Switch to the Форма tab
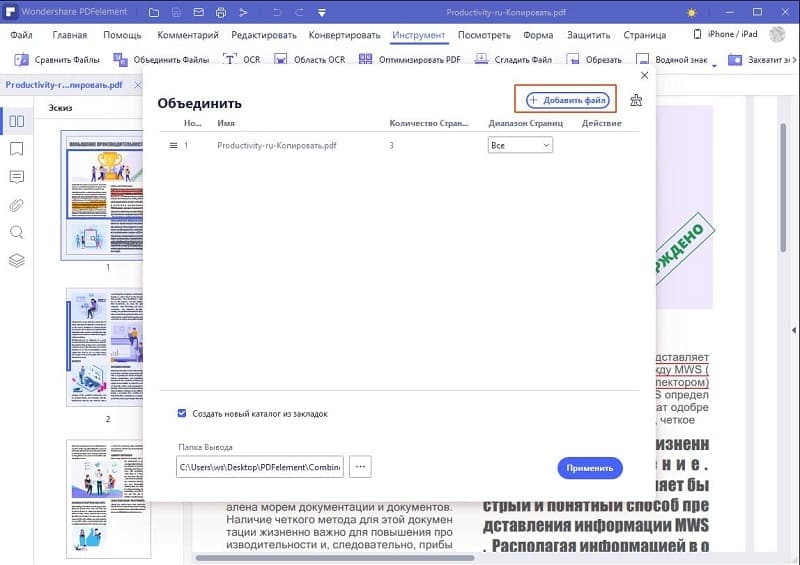Image resolution: width=800 pixels, height=565 pixels. 538,35
